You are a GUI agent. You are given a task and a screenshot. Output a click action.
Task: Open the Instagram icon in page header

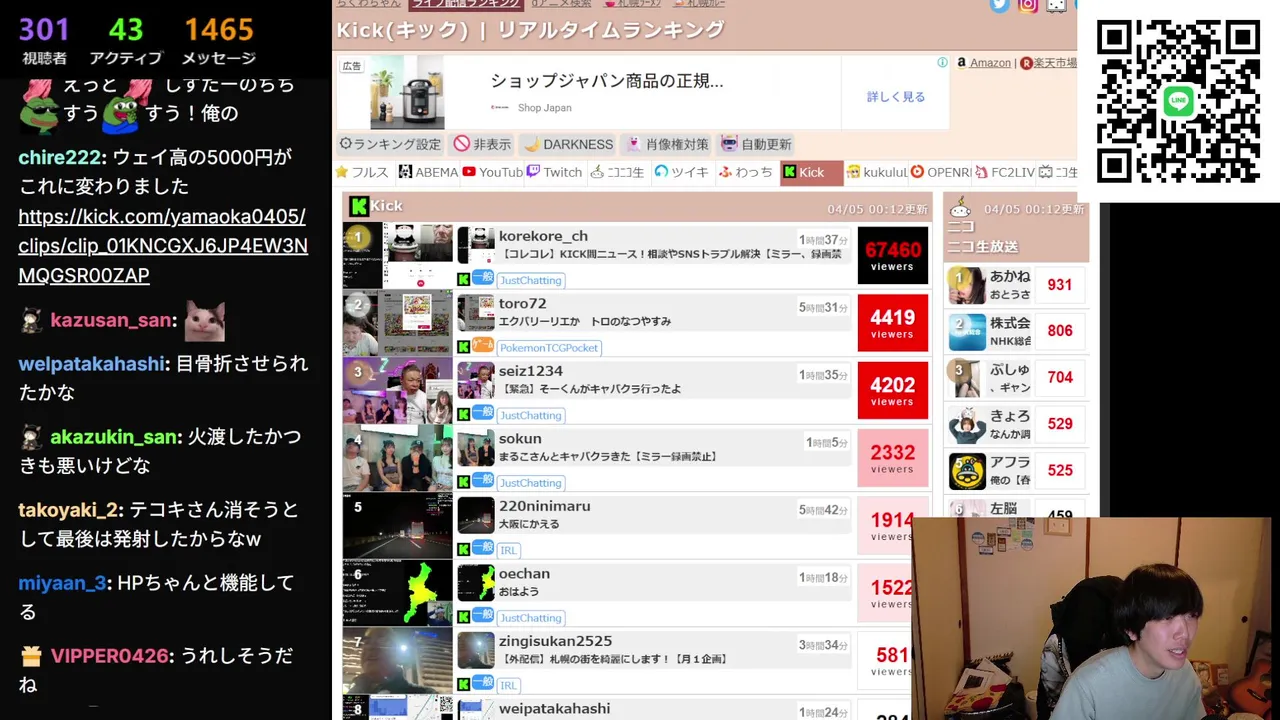[1027, 5]
